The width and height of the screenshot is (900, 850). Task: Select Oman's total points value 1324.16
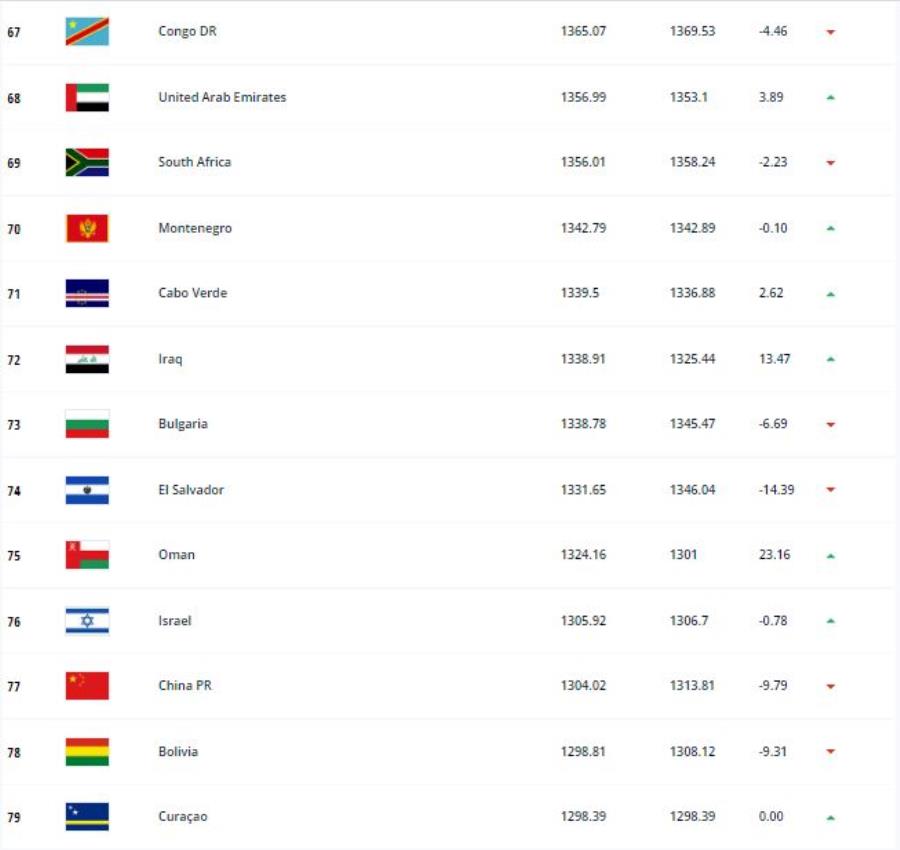pyautogui.click(x=583, y=554)
